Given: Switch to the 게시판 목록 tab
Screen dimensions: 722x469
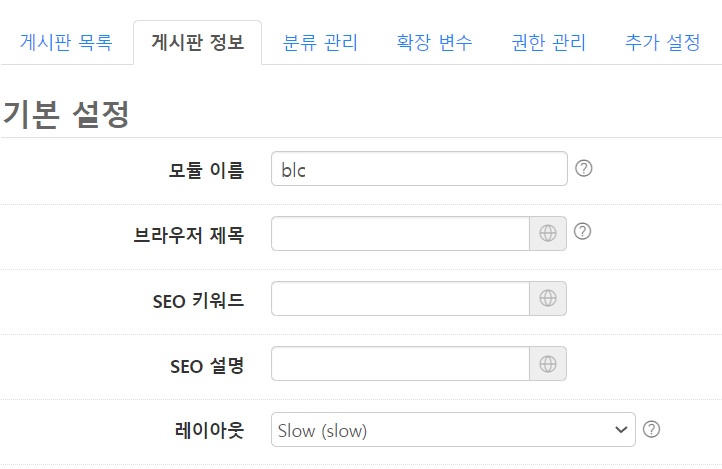Looking at the screenshot, I should coord(66,43).
